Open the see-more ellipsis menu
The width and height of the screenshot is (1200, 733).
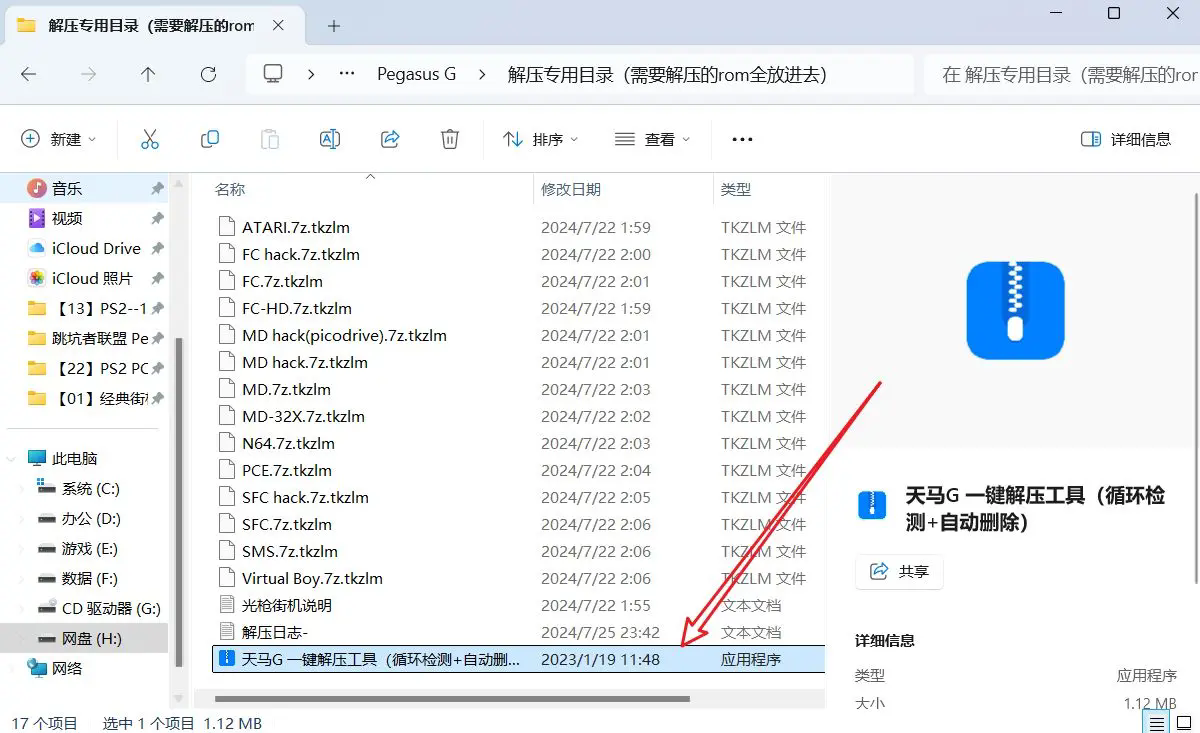pos(741,139)
